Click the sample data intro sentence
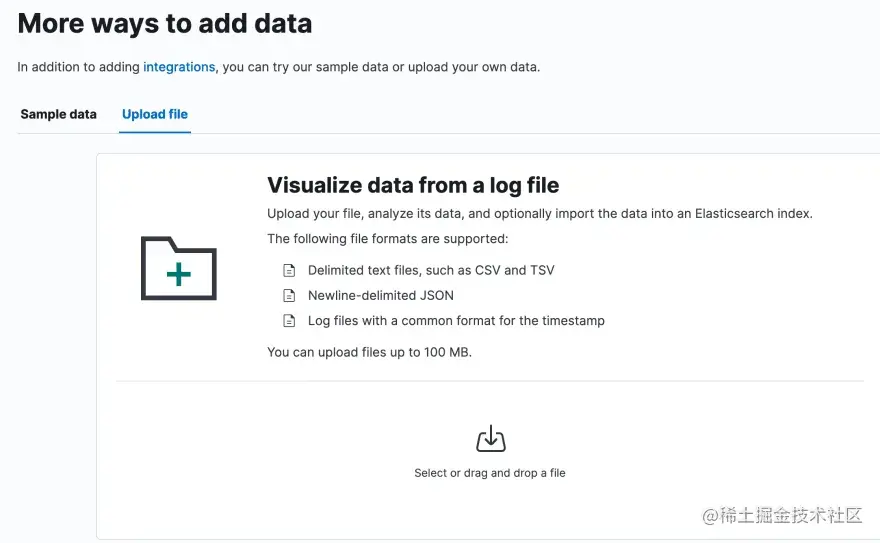The height and width of the screenshot is (543, 880). pos(278,67)
